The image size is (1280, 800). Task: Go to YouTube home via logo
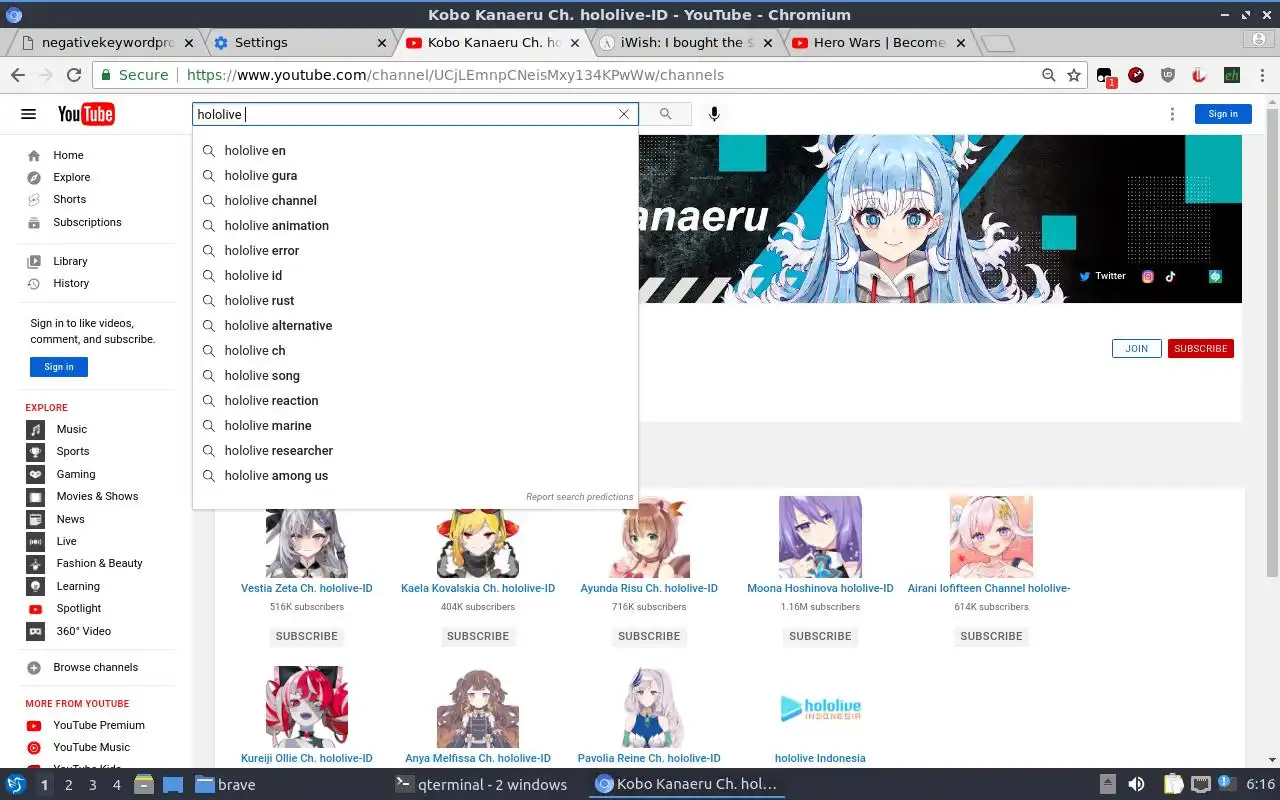click(x=86, y=114)
